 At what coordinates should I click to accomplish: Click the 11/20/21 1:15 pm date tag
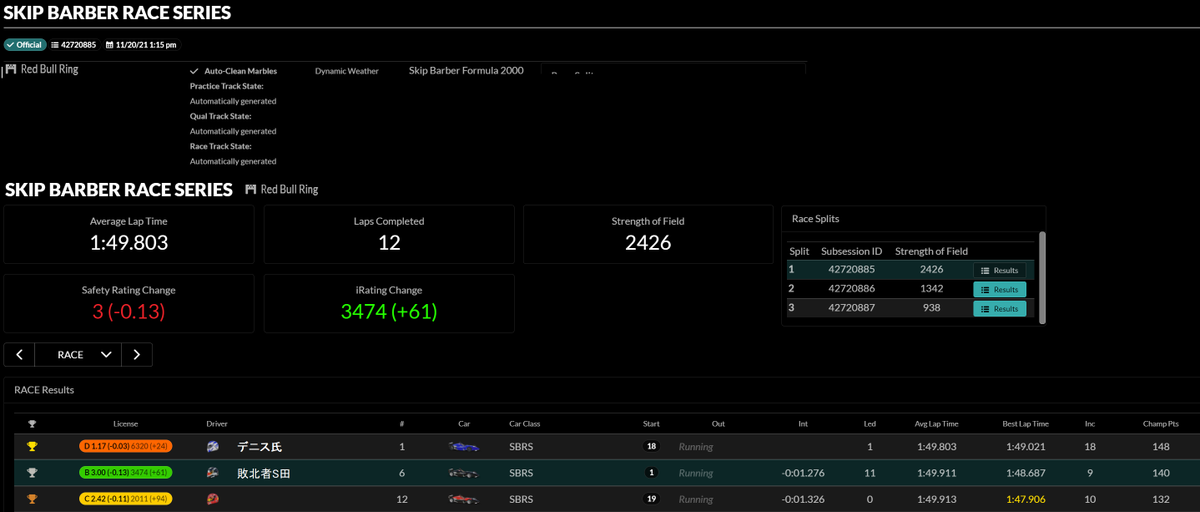coord(141,45)
